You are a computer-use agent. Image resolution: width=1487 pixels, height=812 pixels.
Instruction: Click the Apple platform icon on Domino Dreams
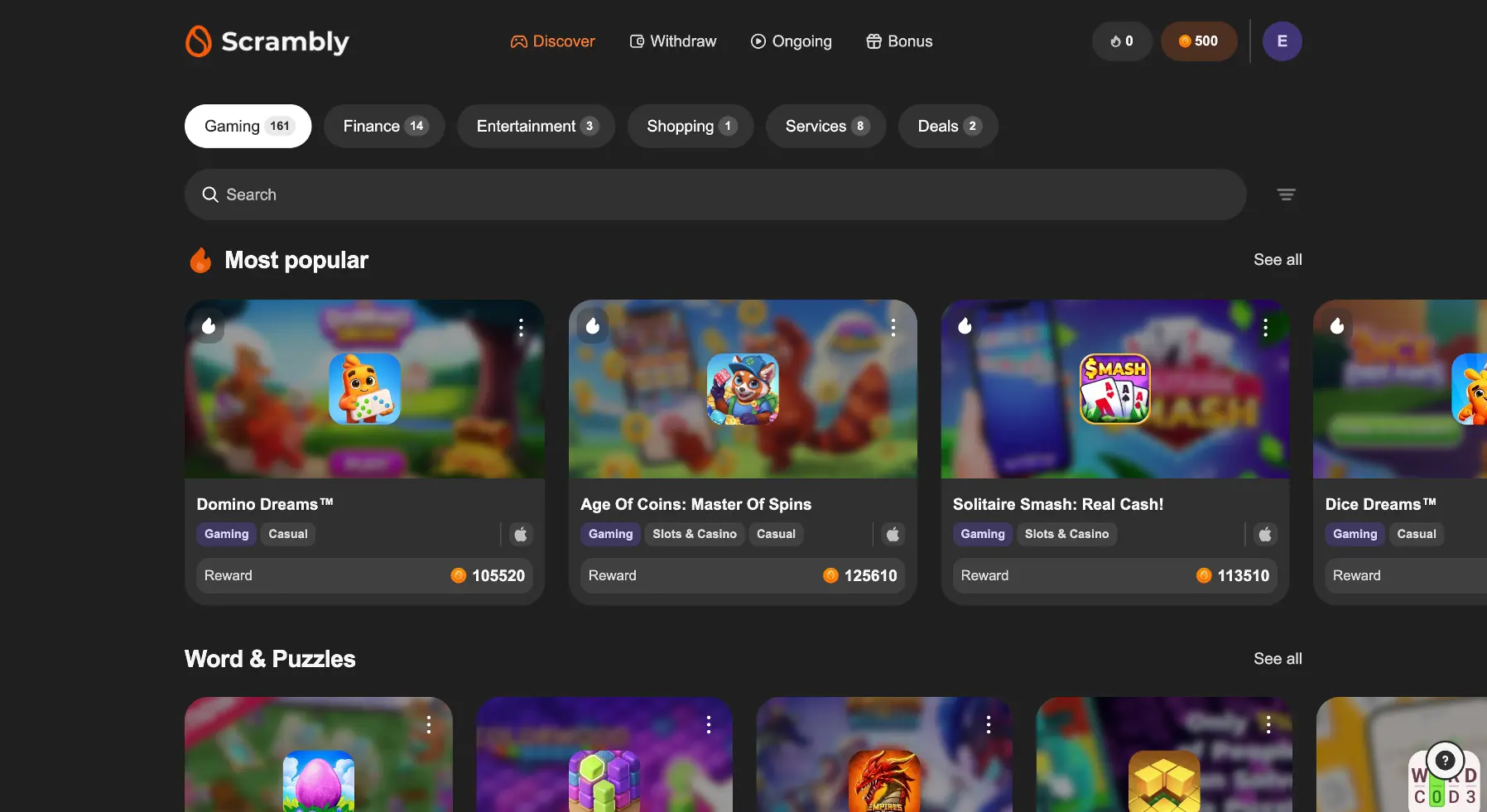pos(521,535)
